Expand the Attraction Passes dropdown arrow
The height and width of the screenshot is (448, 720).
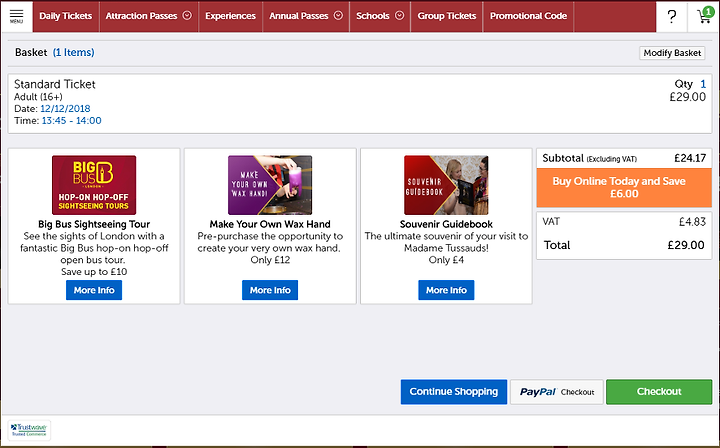187,16
